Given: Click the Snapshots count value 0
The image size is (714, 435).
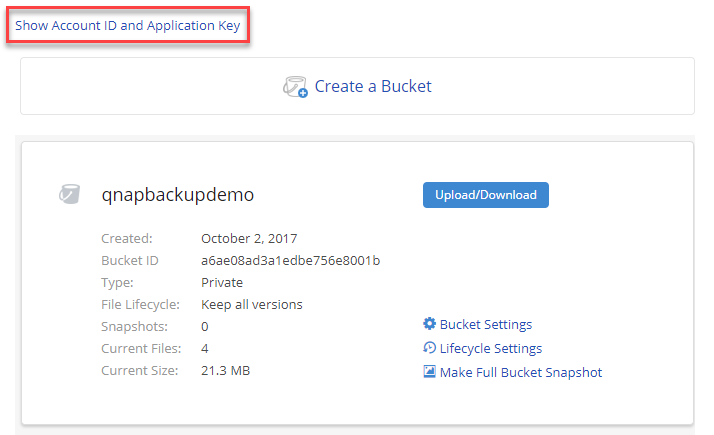Looking at the screenshot, I should 205,326.
